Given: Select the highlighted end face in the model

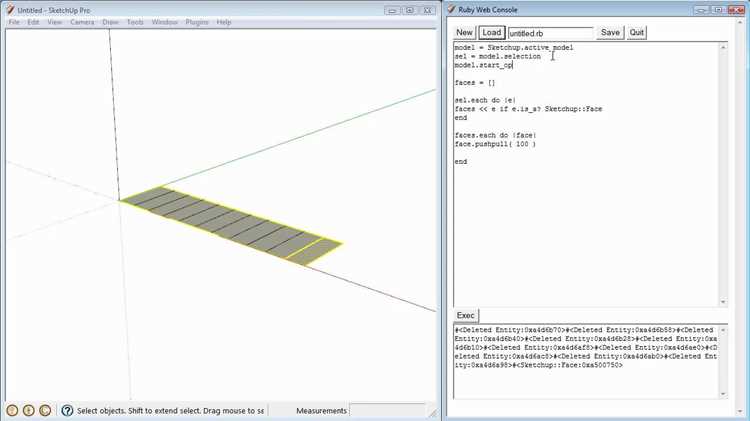Looking at the screenshot, I should click(315, 251).
